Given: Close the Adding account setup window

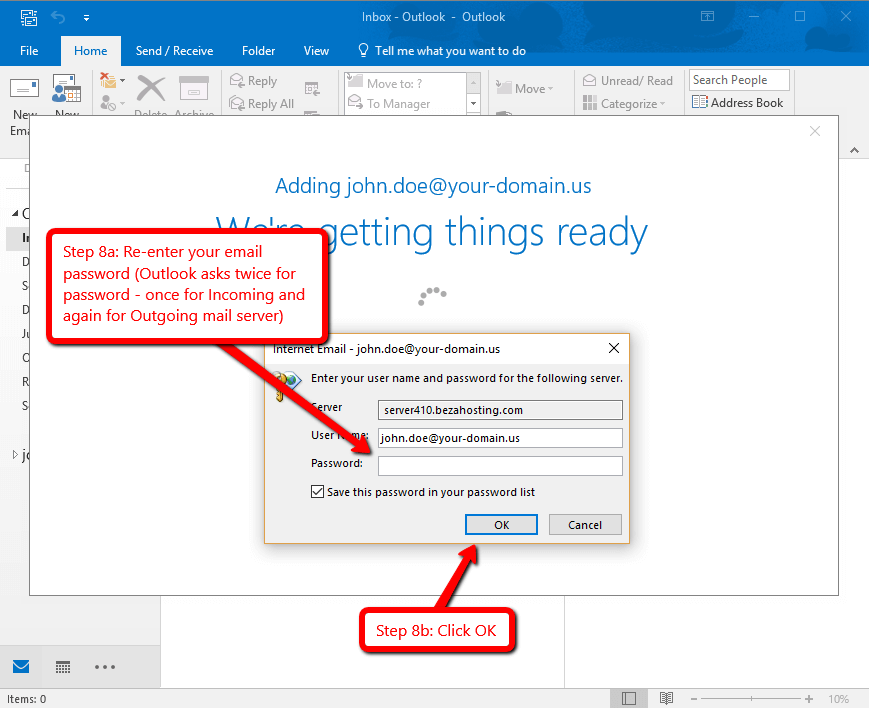Looking at the screenshot, I should pyautogui.click(x=815, y=131).
